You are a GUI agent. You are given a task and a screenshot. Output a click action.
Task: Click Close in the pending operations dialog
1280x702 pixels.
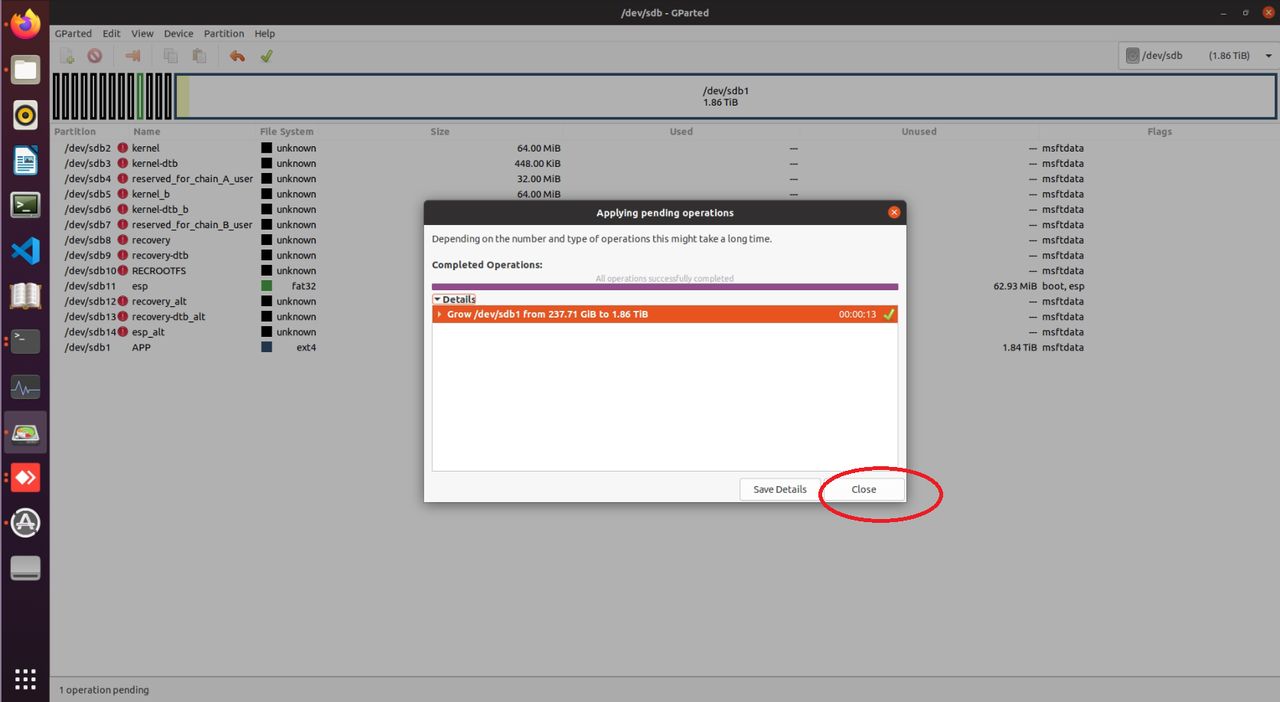point(863,489)
